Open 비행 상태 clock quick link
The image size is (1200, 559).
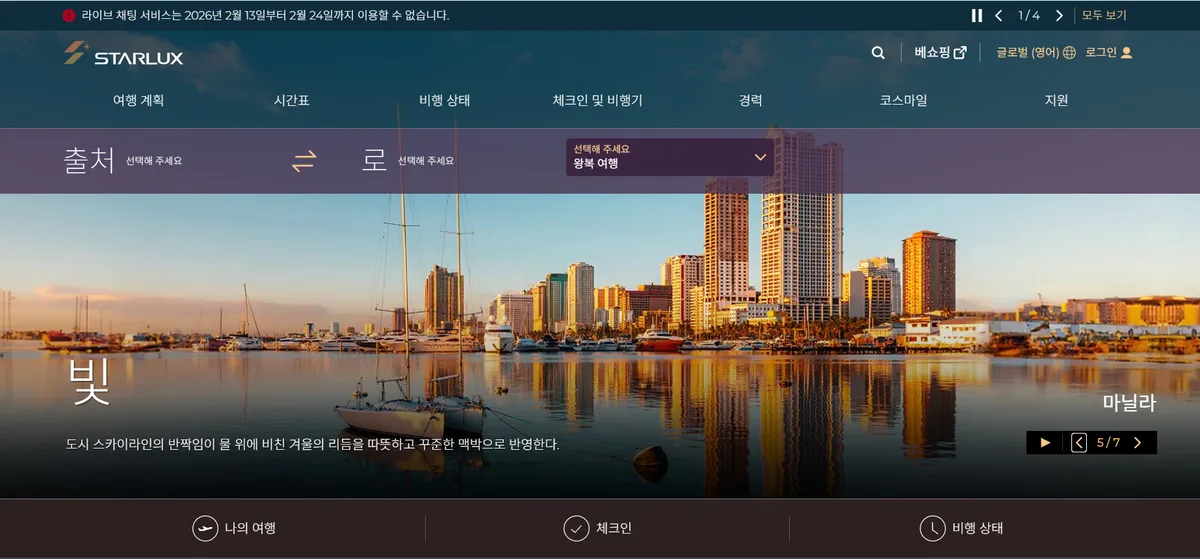pos(961,528)
